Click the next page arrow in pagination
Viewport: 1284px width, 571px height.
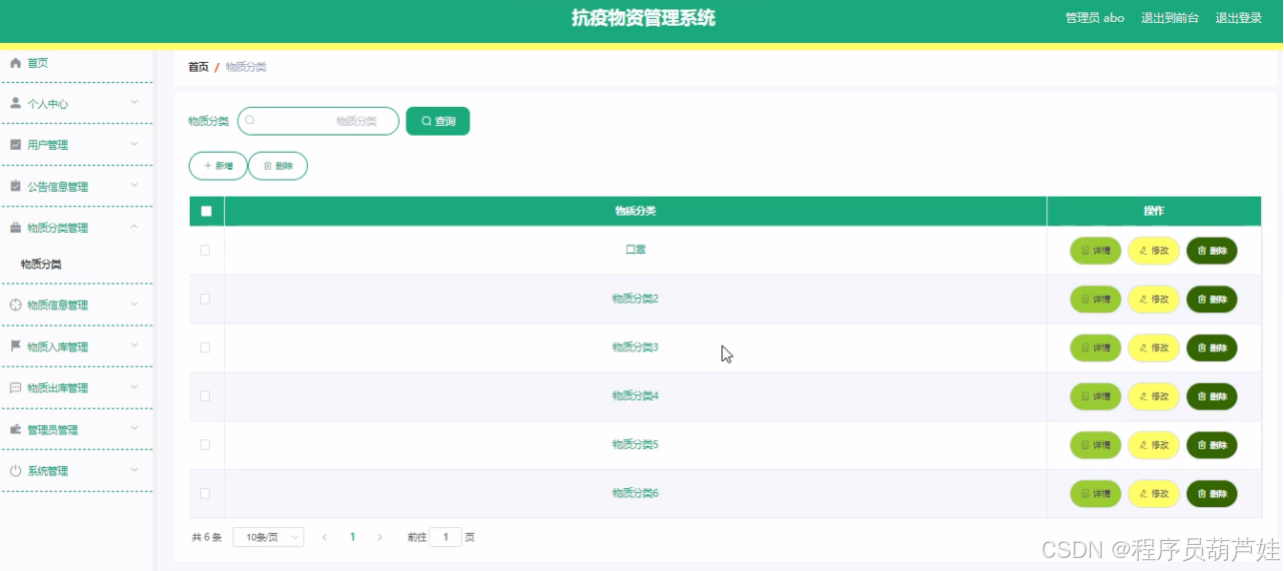pyautogui.click(x=380, y=537)
